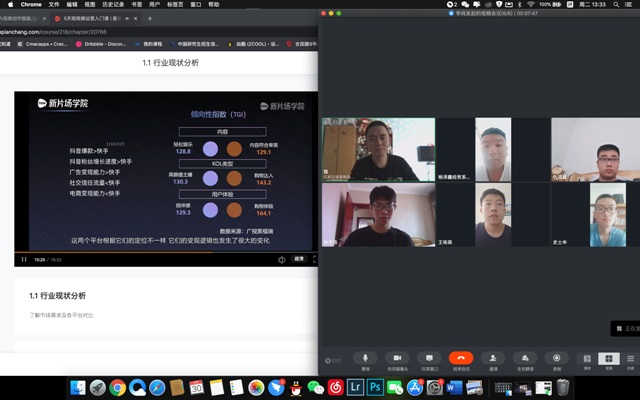The width and height of the screenshot is (640, 400).
Task: Open the Dribbble bookmark in bookmarks bar
Action: [x=103, y=44]
